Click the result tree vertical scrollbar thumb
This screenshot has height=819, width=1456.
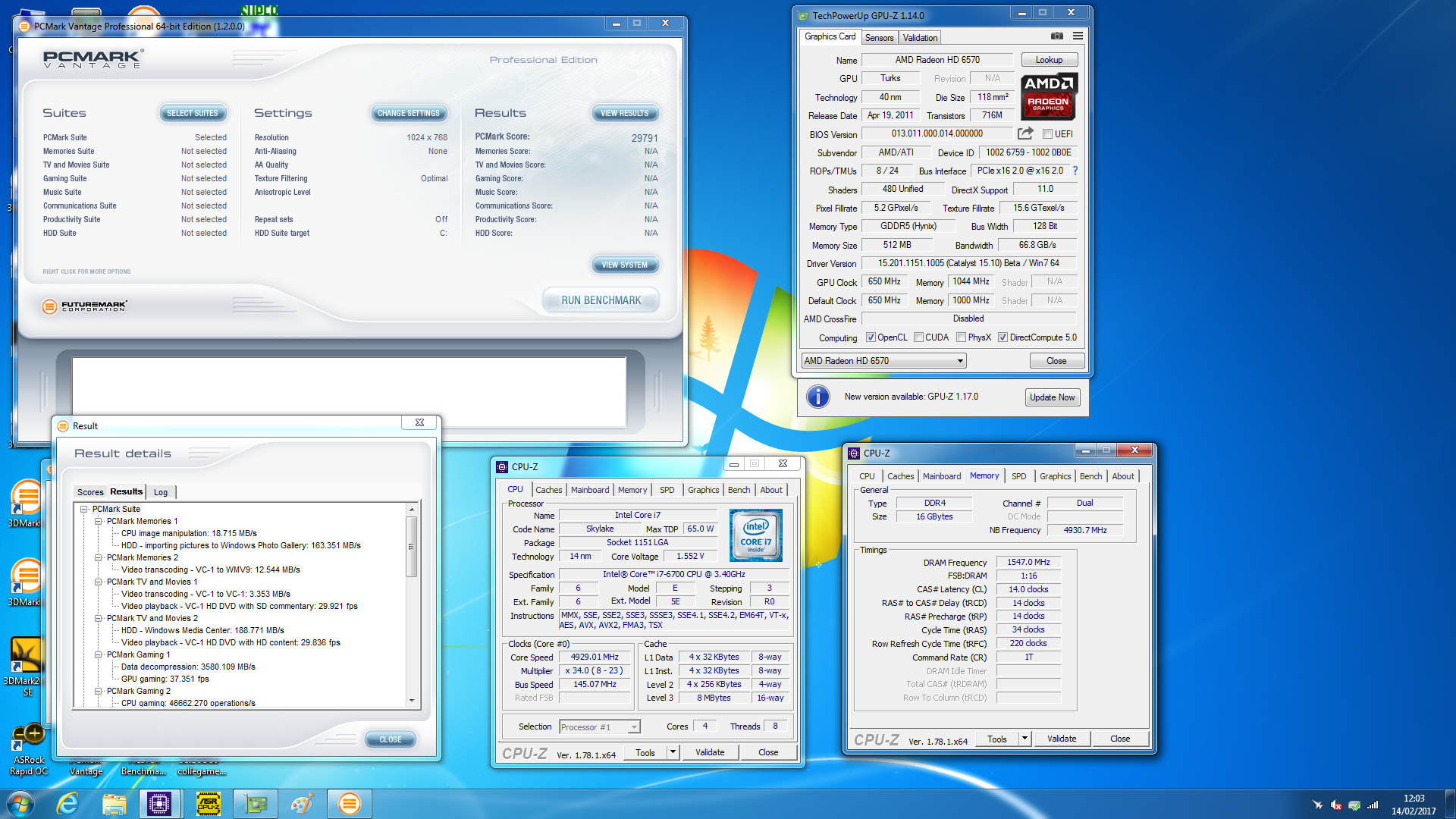(x=411, y=546)
